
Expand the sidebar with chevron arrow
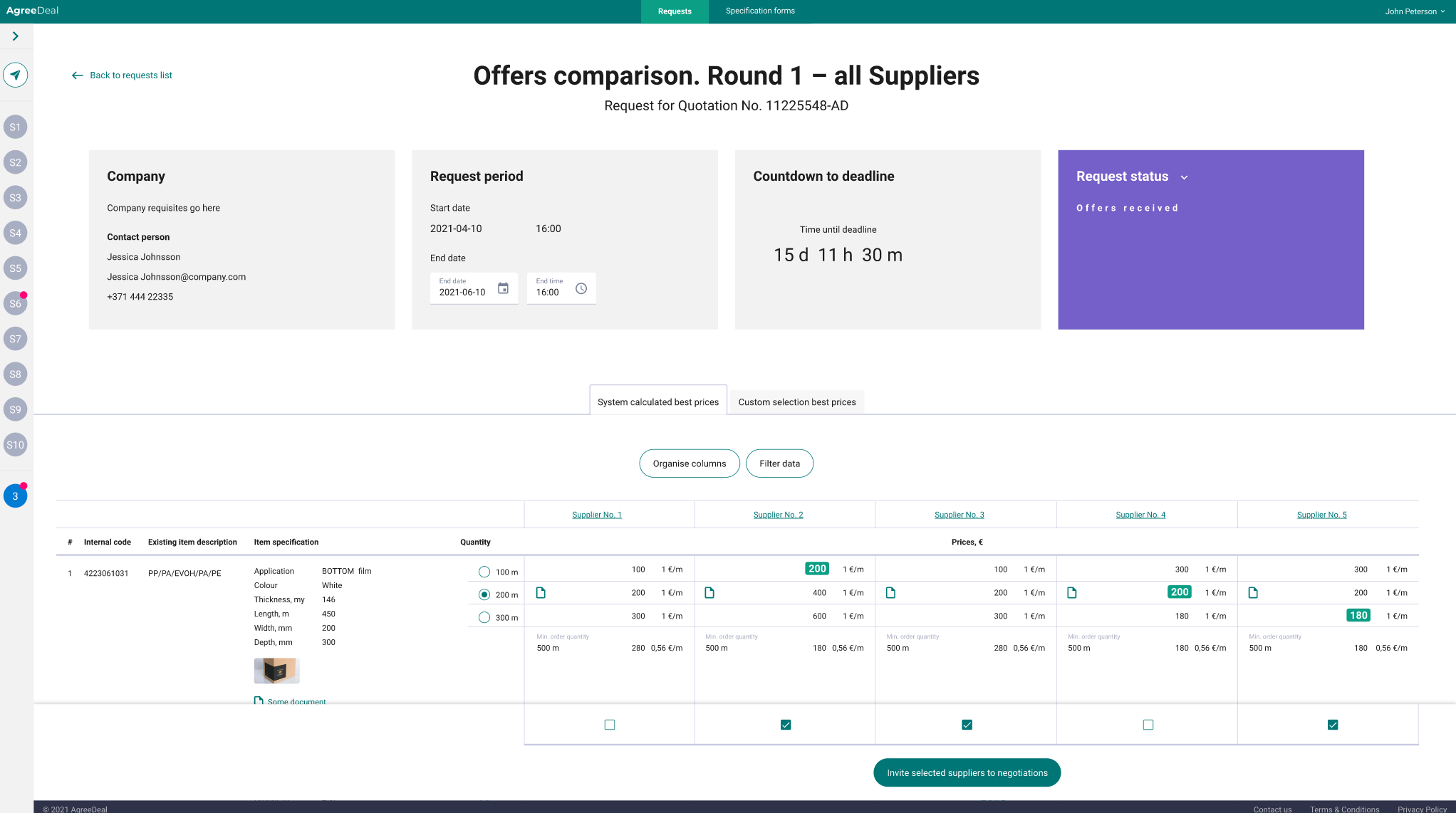pyautogui.click(x=15, y=36)
